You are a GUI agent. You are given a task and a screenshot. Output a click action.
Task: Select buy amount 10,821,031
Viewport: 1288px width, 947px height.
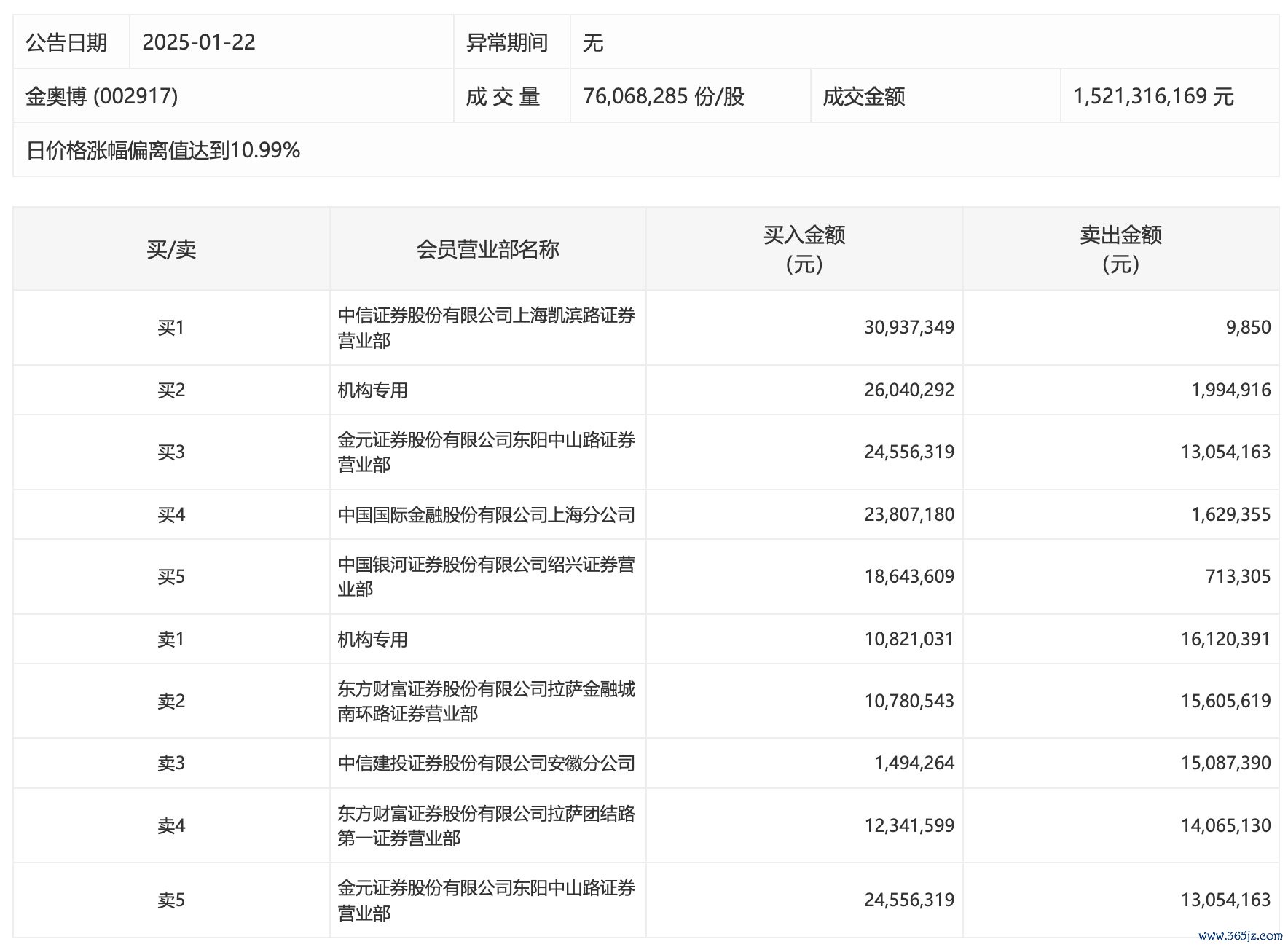click(909, 640)
